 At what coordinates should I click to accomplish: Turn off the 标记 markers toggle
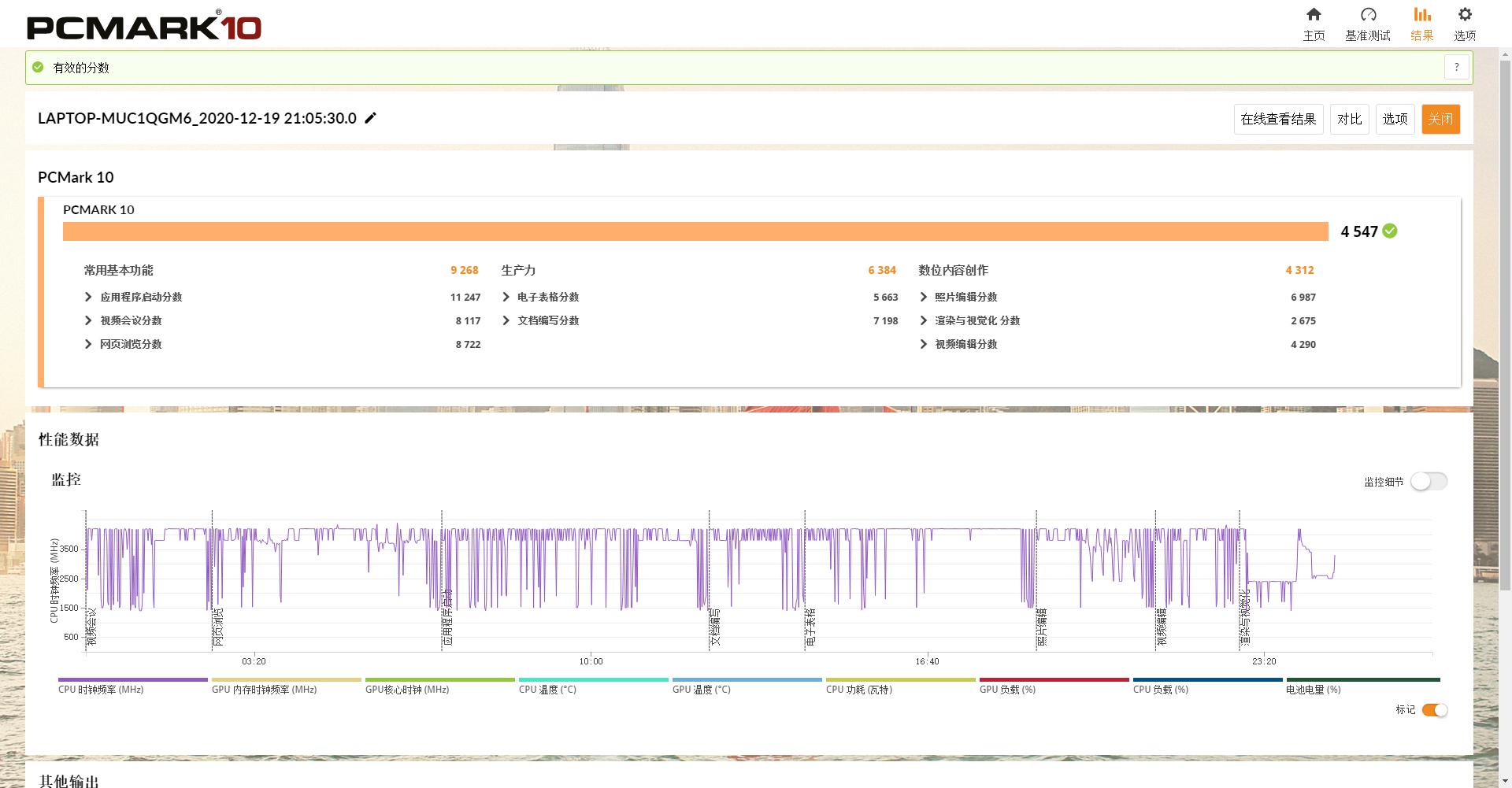1434,710
